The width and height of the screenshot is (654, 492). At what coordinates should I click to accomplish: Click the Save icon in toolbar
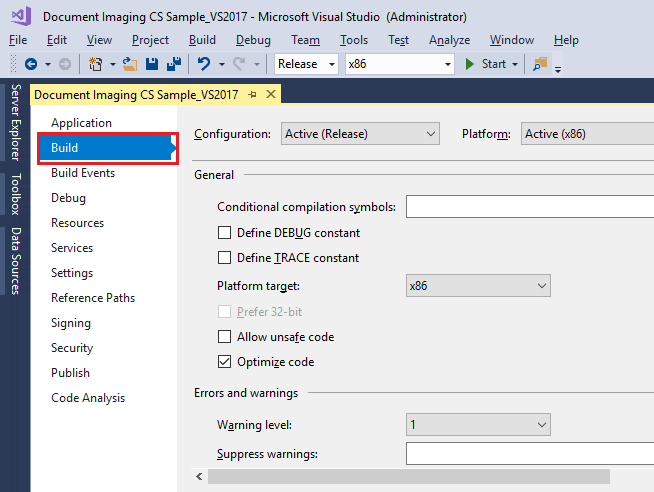[152, 64]
